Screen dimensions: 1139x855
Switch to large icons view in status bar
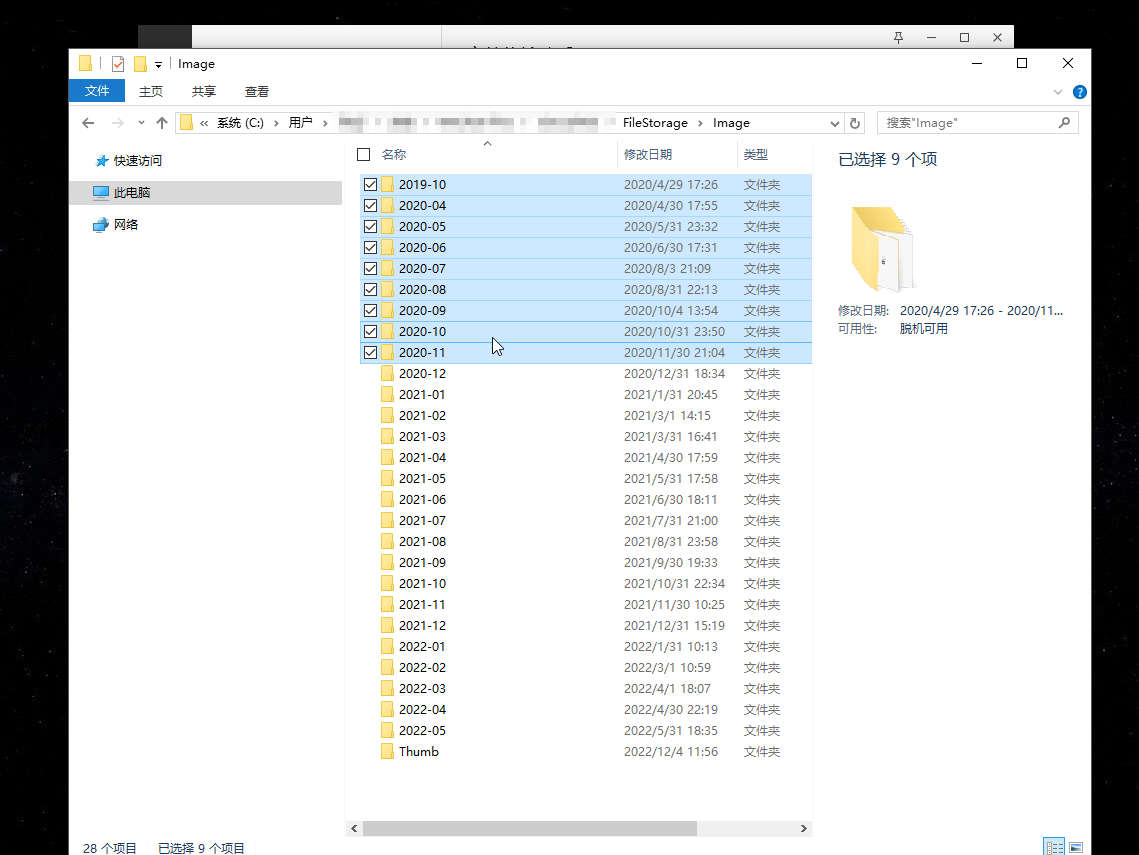[x=1076, y=847]
